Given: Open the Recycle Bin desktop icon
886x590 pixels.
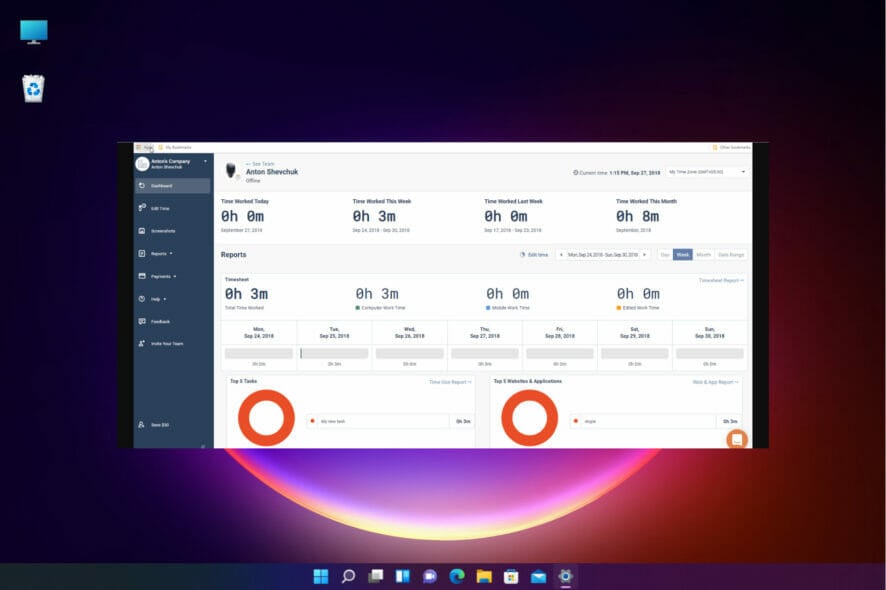Looking at the screenshot, I should pyautogui.click(x=33, y=89).
